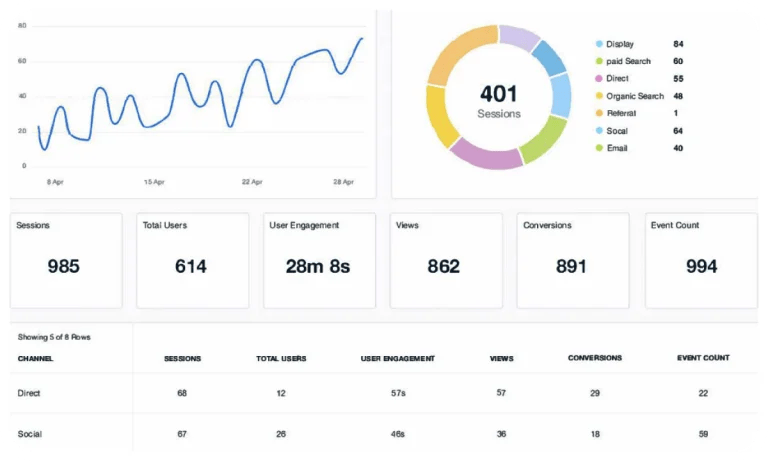
Task: Click the Socal legend color dot
Action: (599, 131)
